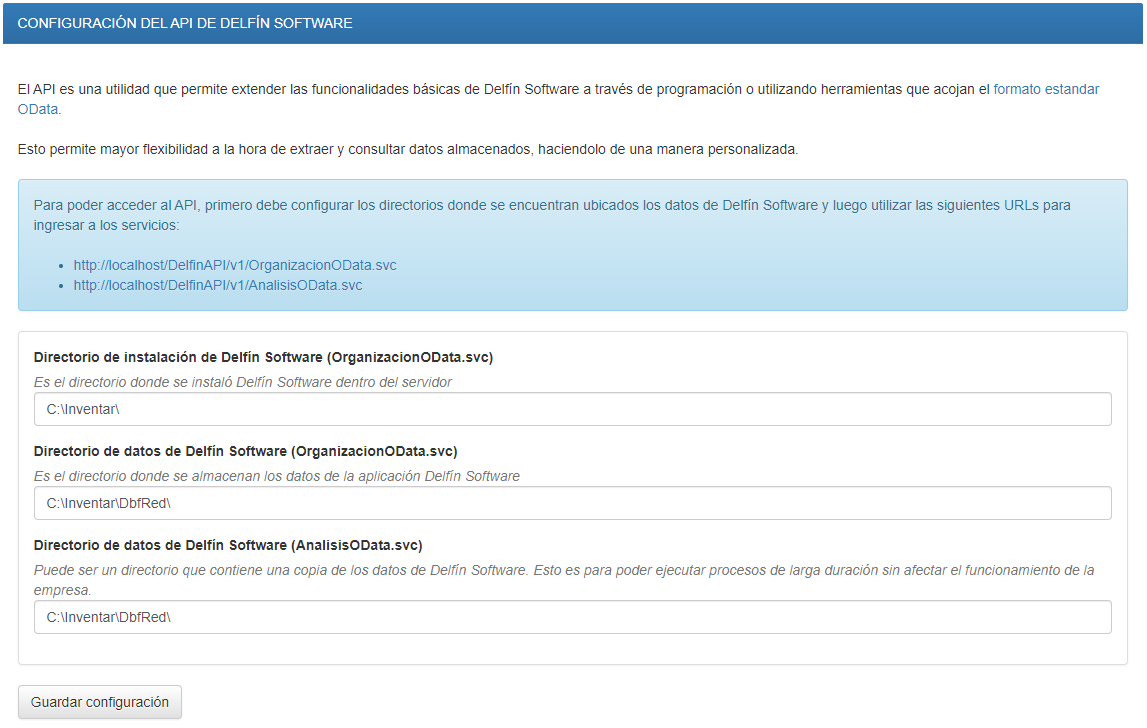Click the paragraph beginning 'El API es una utilidad'
Viewport: 1147px width, 728px height.
(x=500, y=89)
